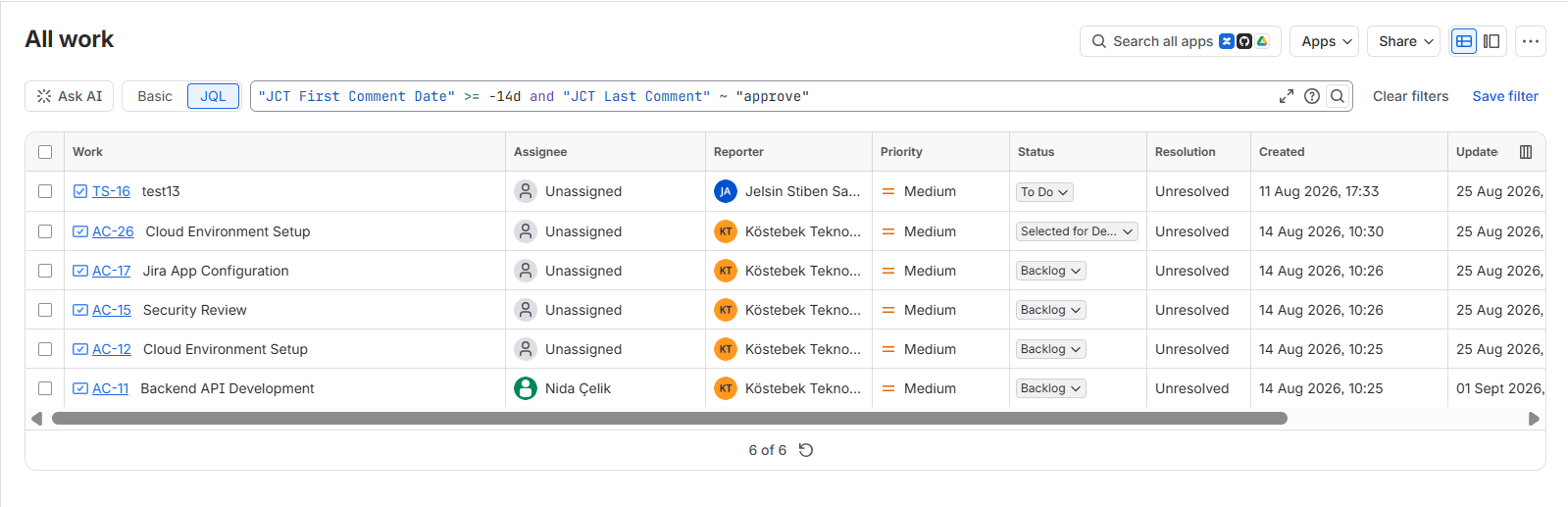The width and height of the screenshot is (1568, 507).
Task: Click the unassigned avatar in the TS-16 row
Action: (x=526, y=191)
